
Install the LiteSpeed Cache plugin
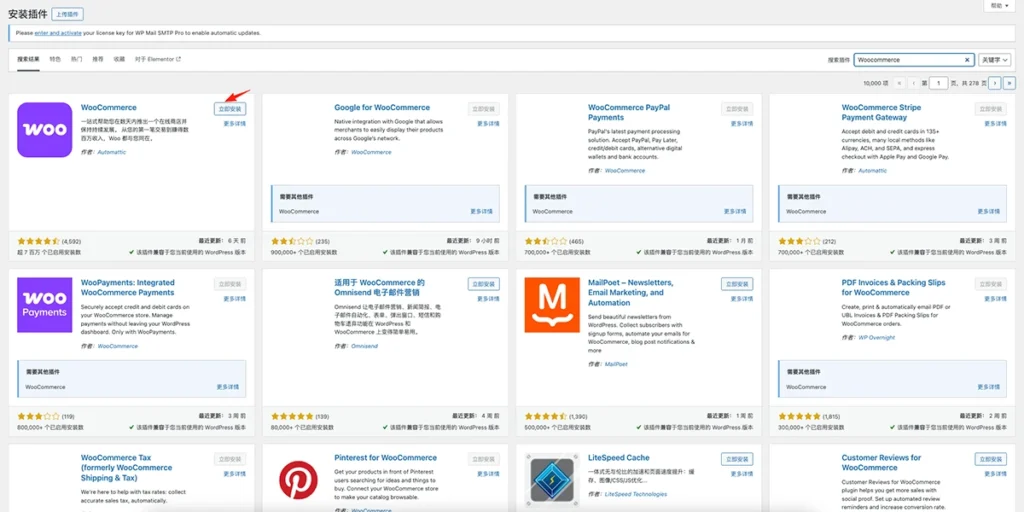(737, 459)
